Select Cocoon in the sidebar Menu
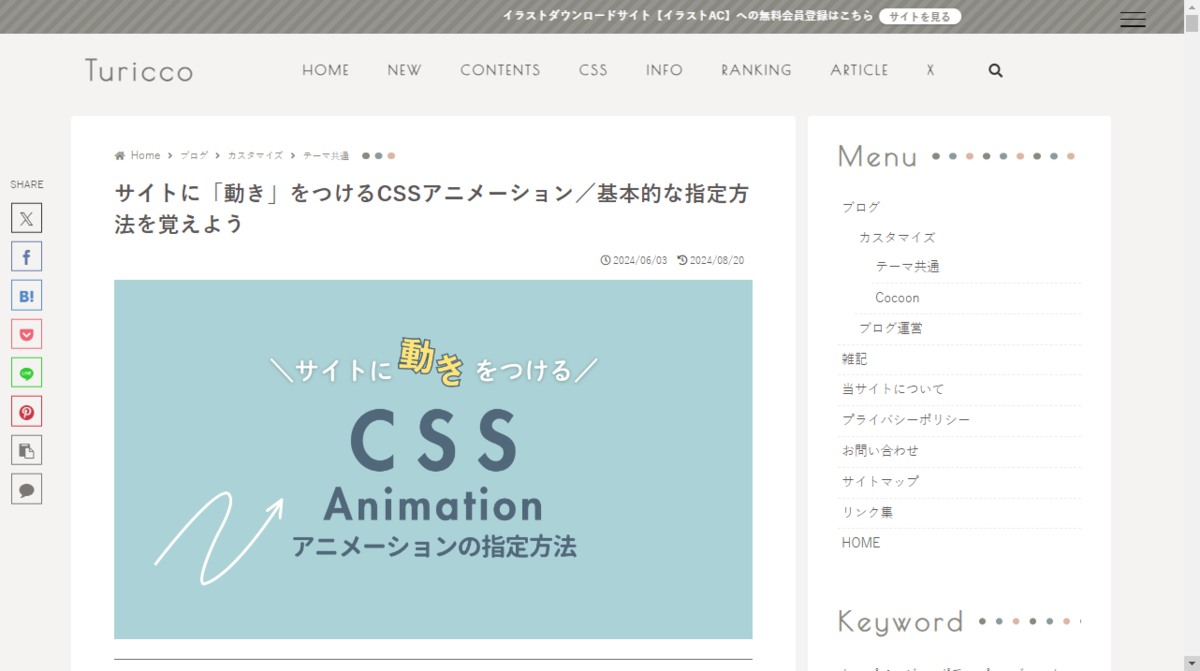 point(897,298)
